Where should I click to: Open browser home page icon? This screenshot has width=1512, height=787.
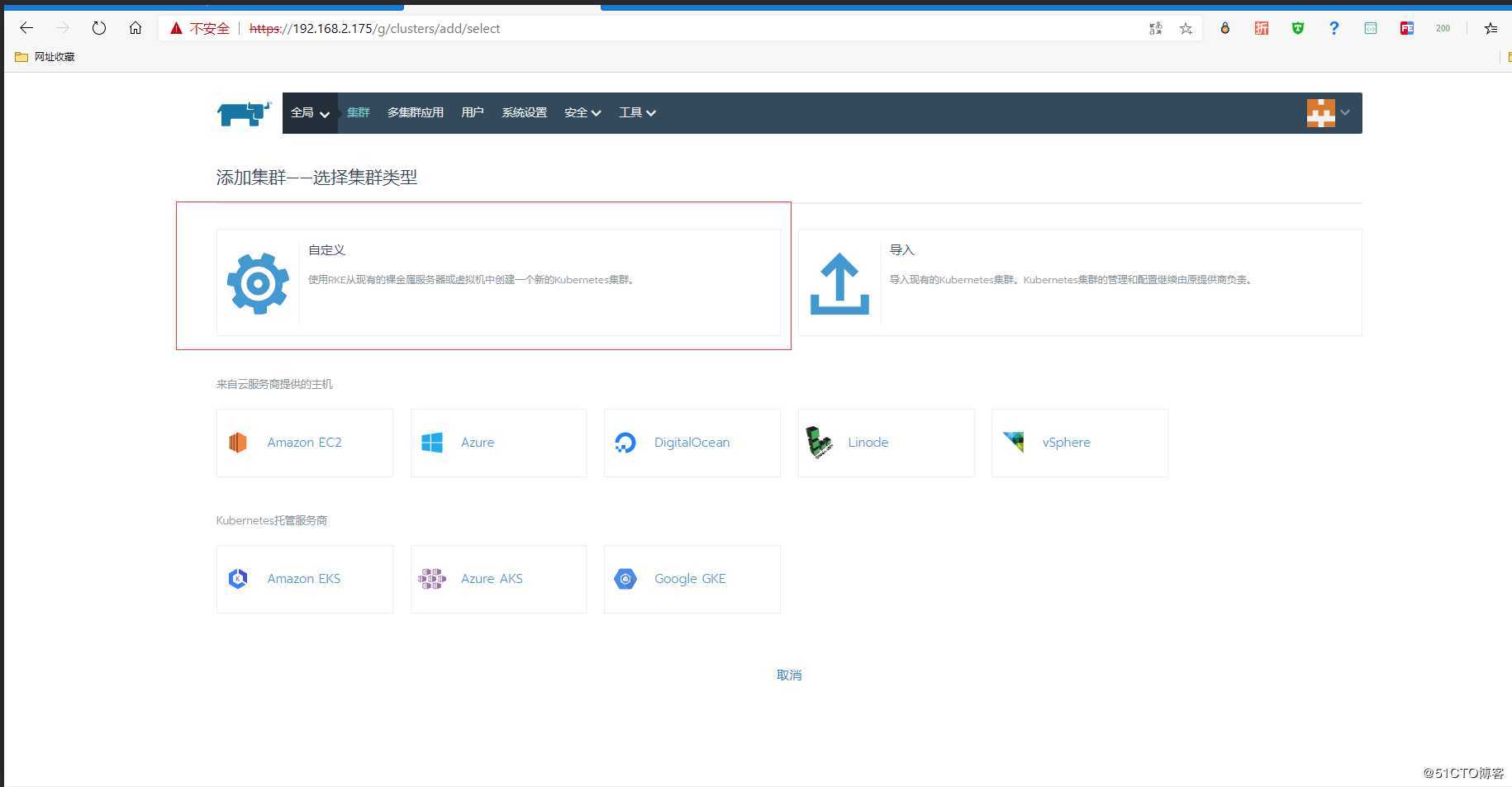(x=136, y=28)
